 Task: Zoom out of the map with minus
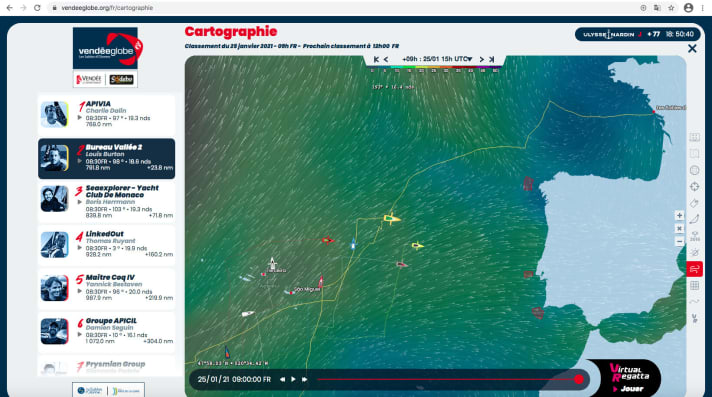[x=679, y=242]
